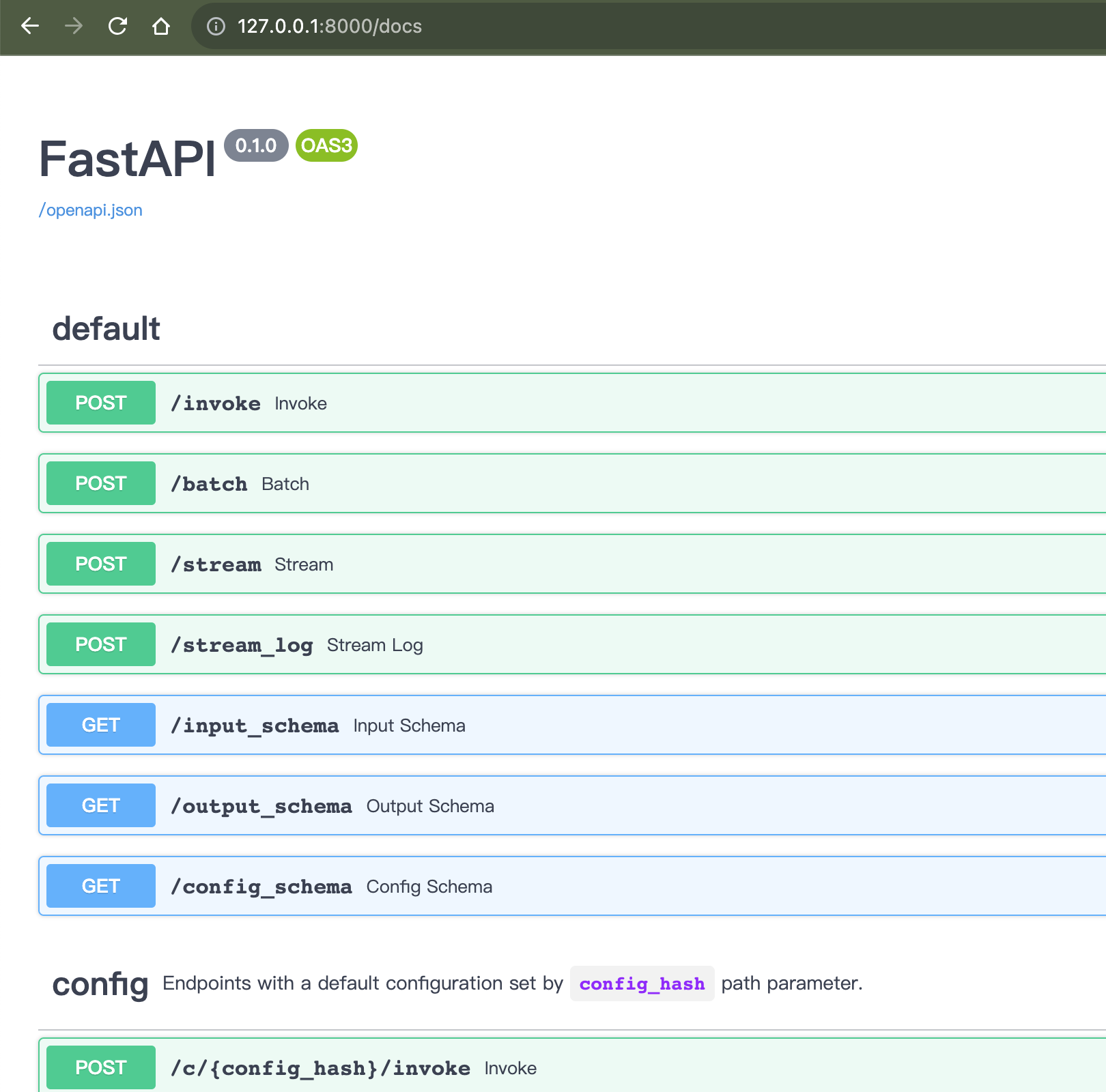
Task: Click the GET badge on /output_schema
Action: point(100,805)
